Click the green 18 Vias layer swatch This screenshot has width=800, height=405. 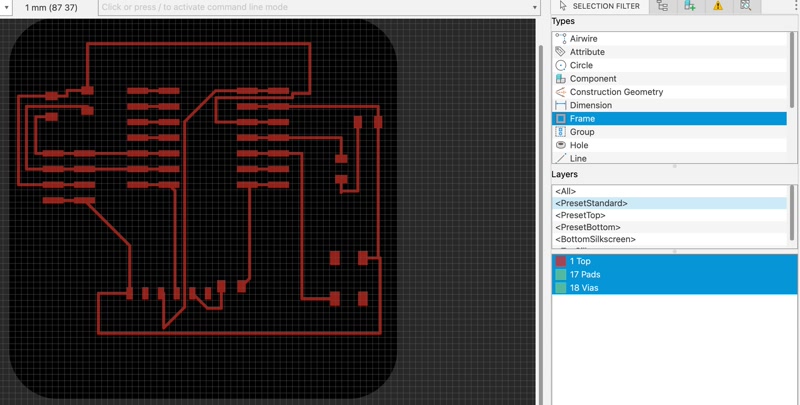(561, 288)
